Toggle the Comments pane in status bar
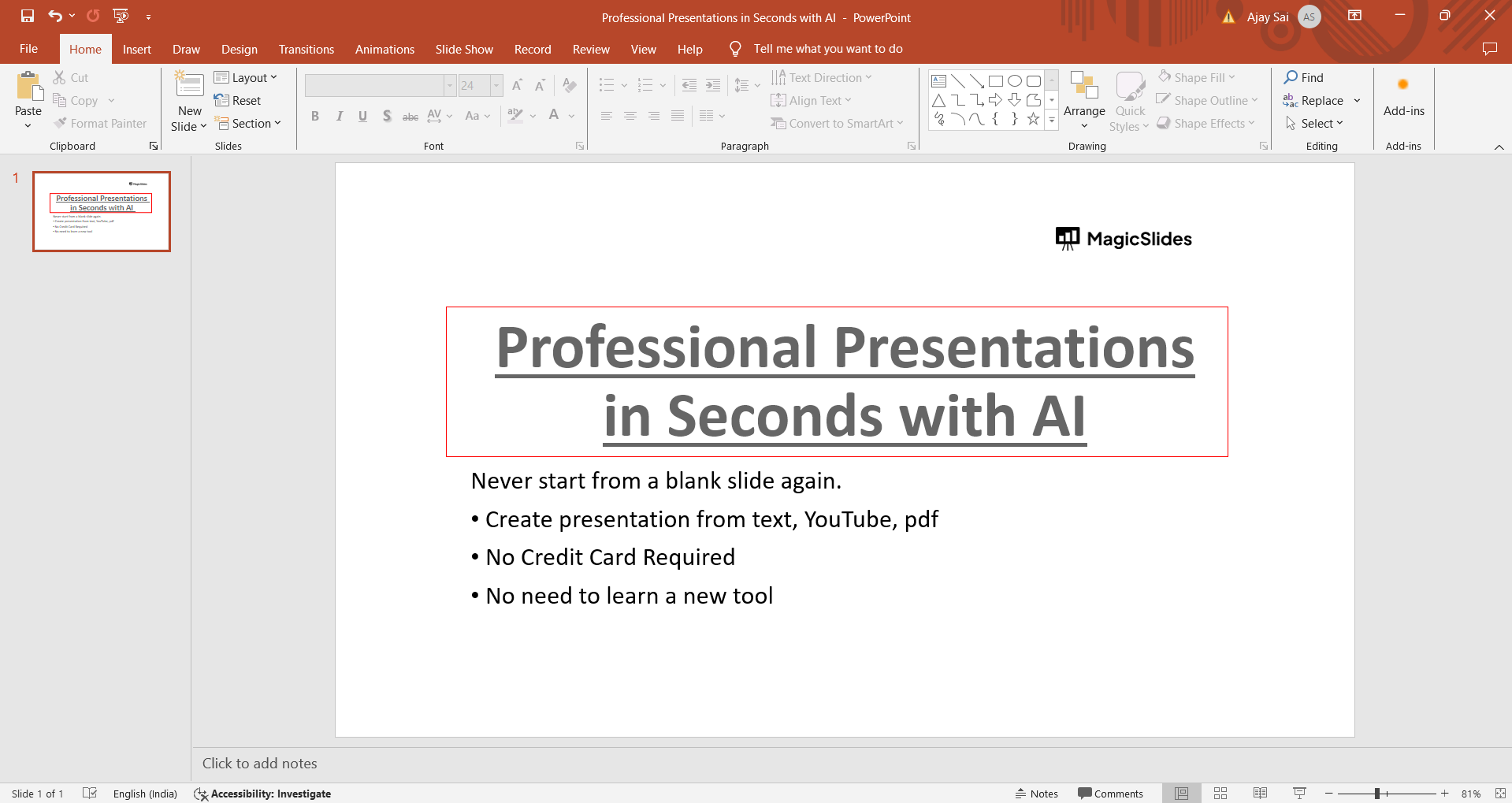Viewport: 1512px width, 803px height. [1110, 794]
